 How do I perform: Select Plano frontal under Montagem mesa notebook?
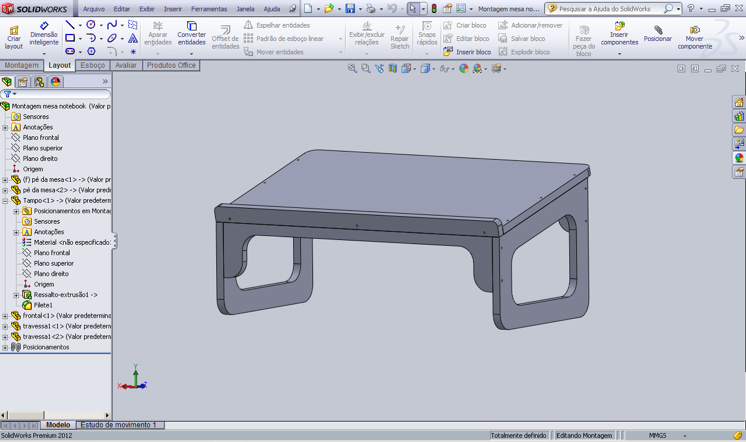coord(41,138)
